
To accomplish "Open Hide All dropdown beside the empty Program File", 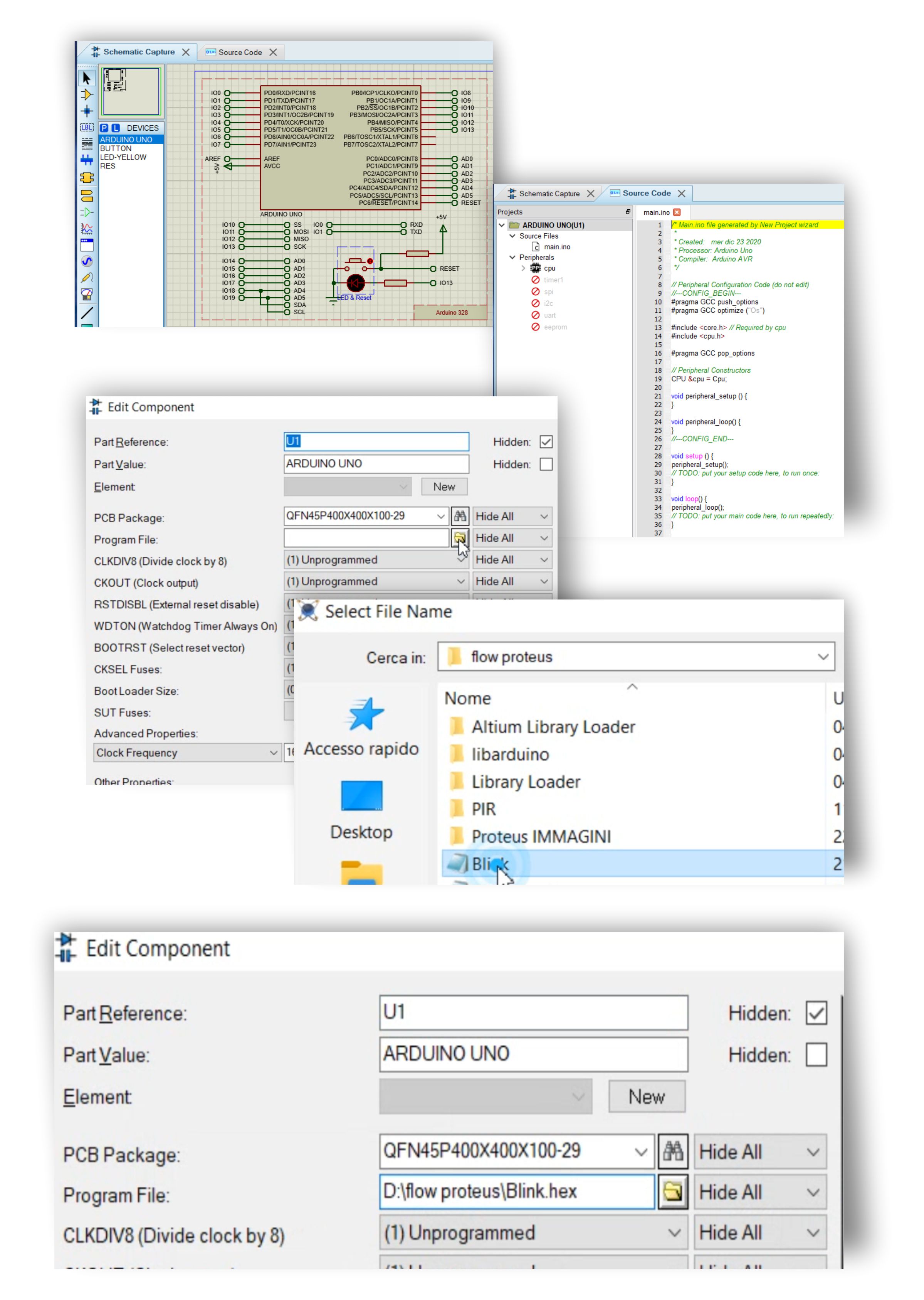I will click(512, 538).
